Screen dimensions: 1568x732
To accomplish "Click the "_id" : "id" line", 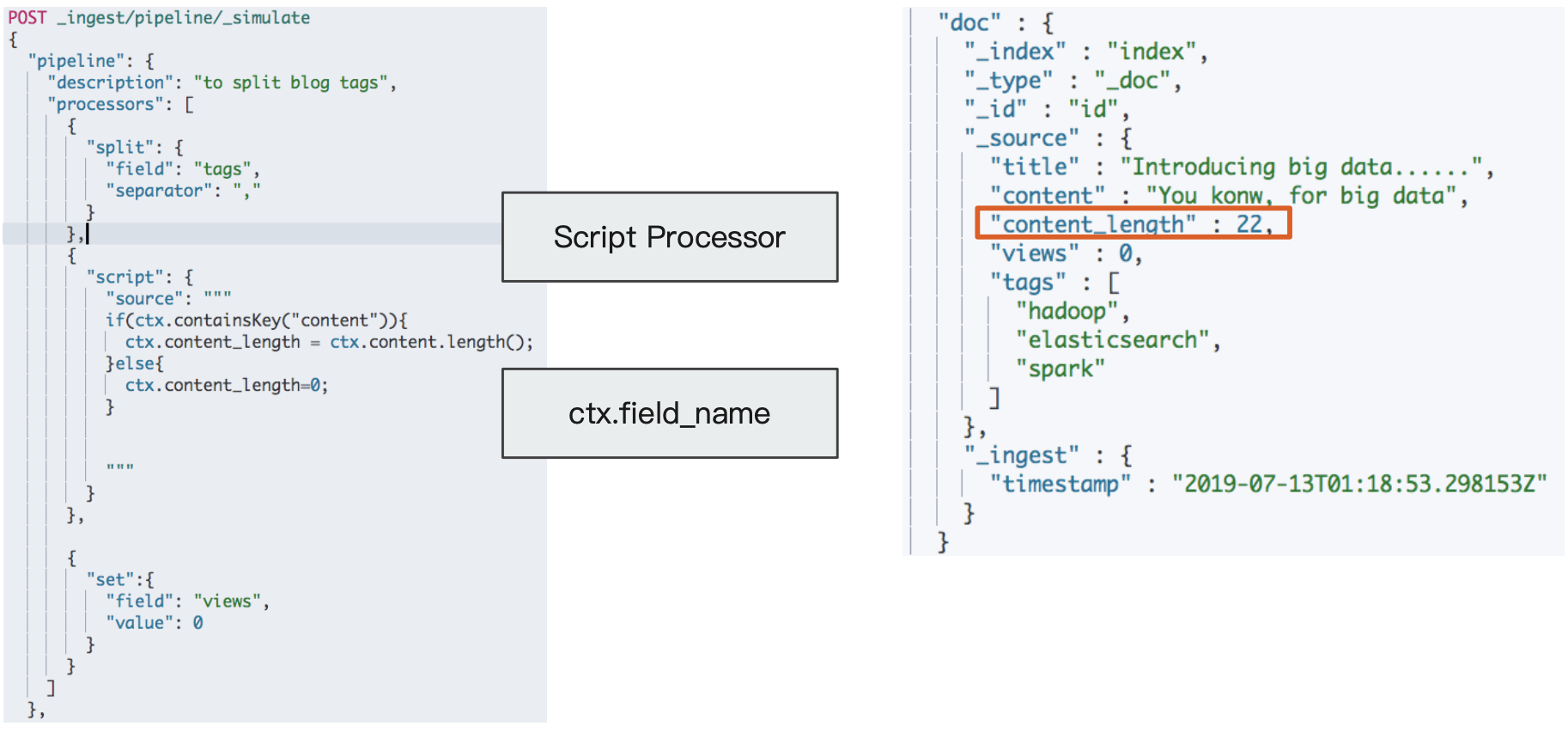I will pyautogui.click(x=1047, y=109).
